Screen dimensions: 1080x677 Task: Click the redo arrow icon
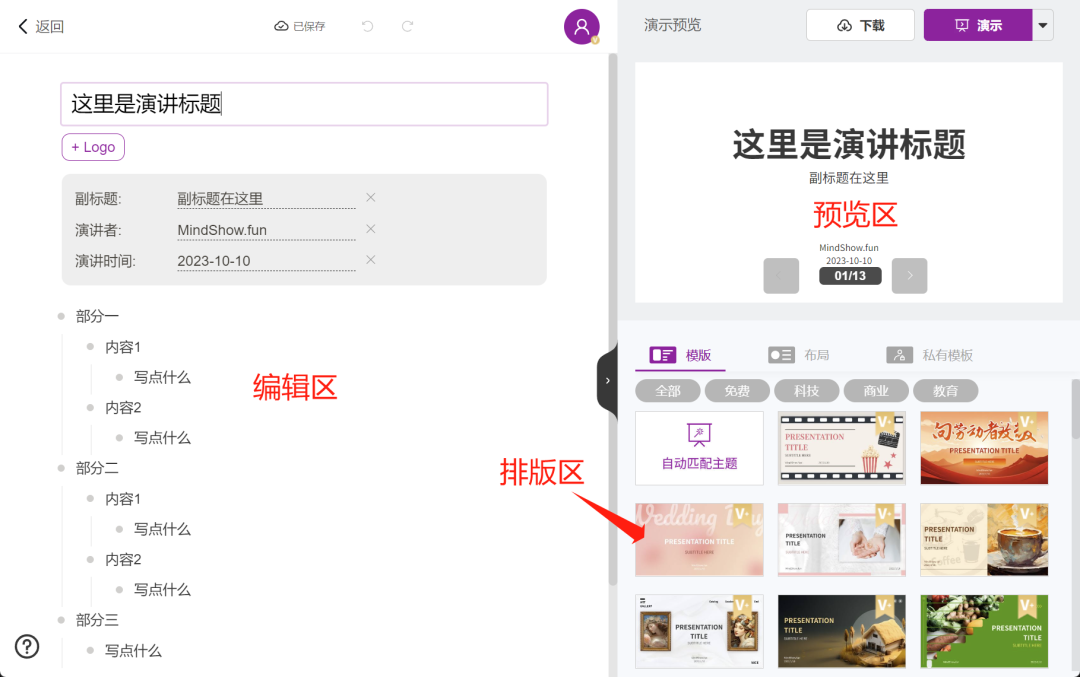pyautogui.click(x=407, y=26)
